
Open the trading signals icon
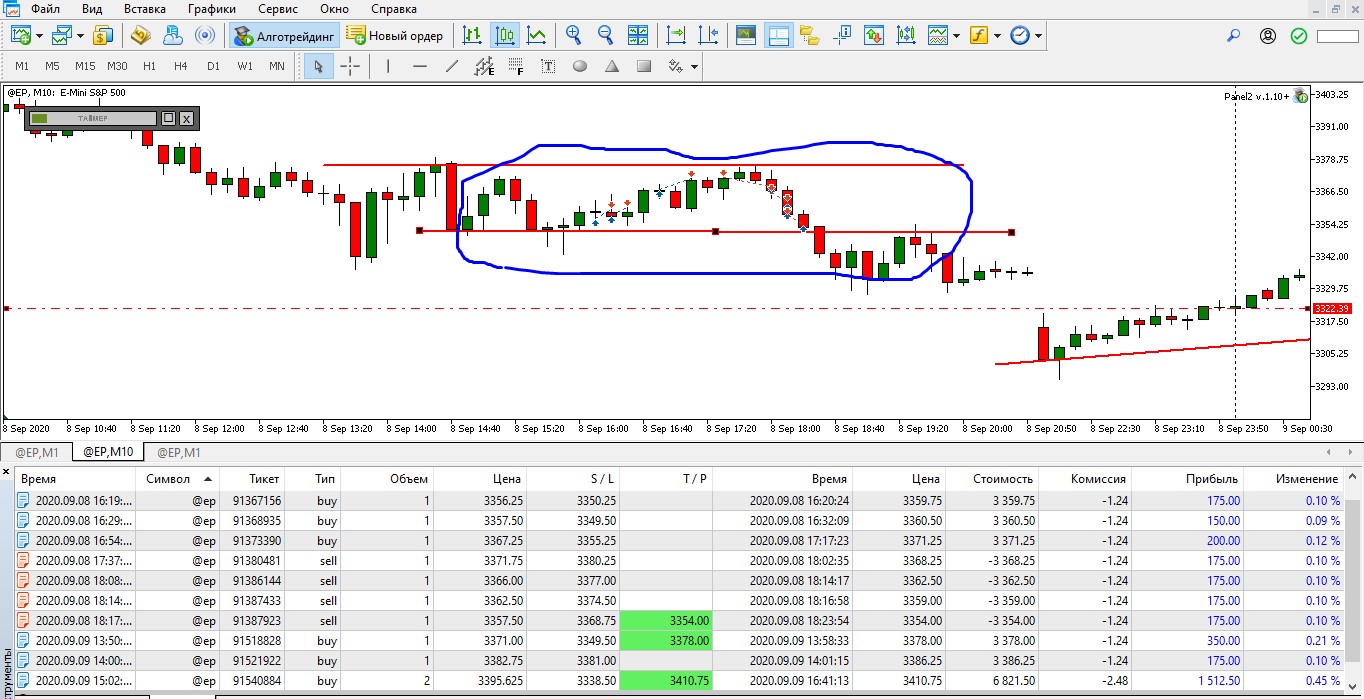click(204, 36)
